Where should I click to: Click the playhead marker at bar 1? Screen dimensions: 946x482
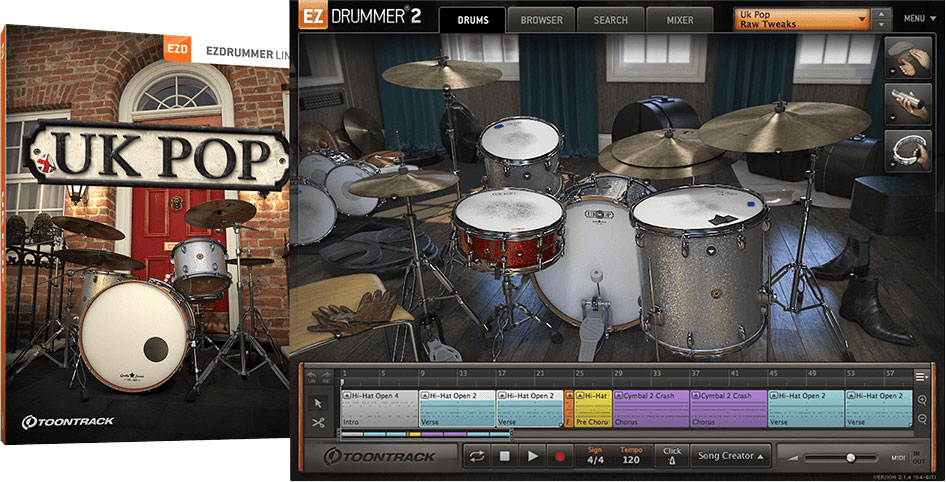pos(342,382)
